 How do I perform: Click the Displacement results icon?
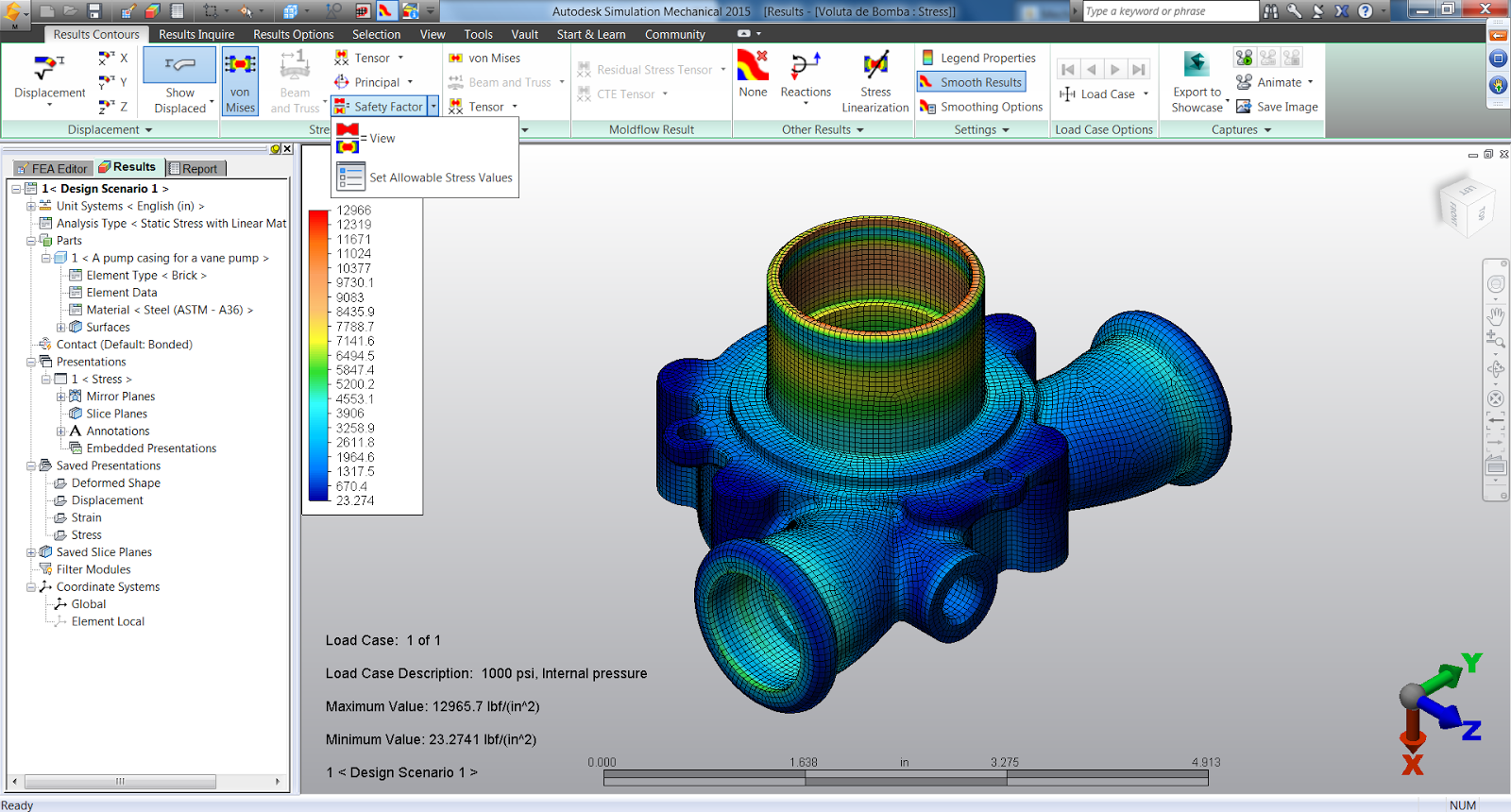point(49,77)
